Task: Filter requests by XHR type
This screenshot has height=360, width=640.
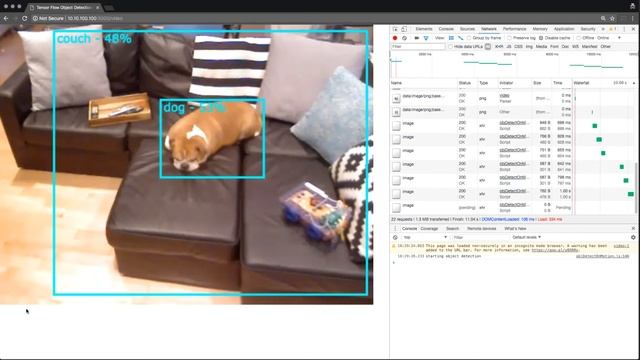Action: (499, 47)
